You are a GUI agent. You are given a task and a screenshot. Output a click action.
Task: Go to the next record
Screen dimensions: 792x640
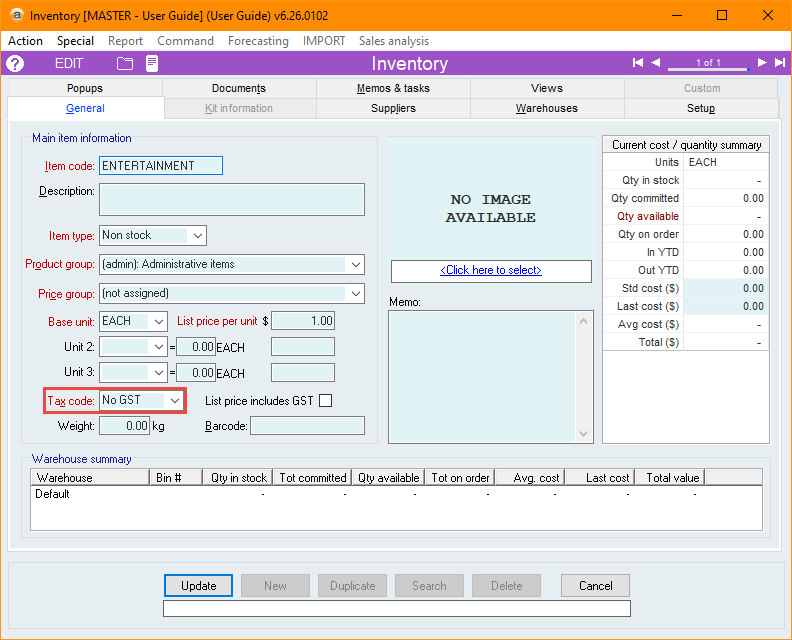click(762, 63)
